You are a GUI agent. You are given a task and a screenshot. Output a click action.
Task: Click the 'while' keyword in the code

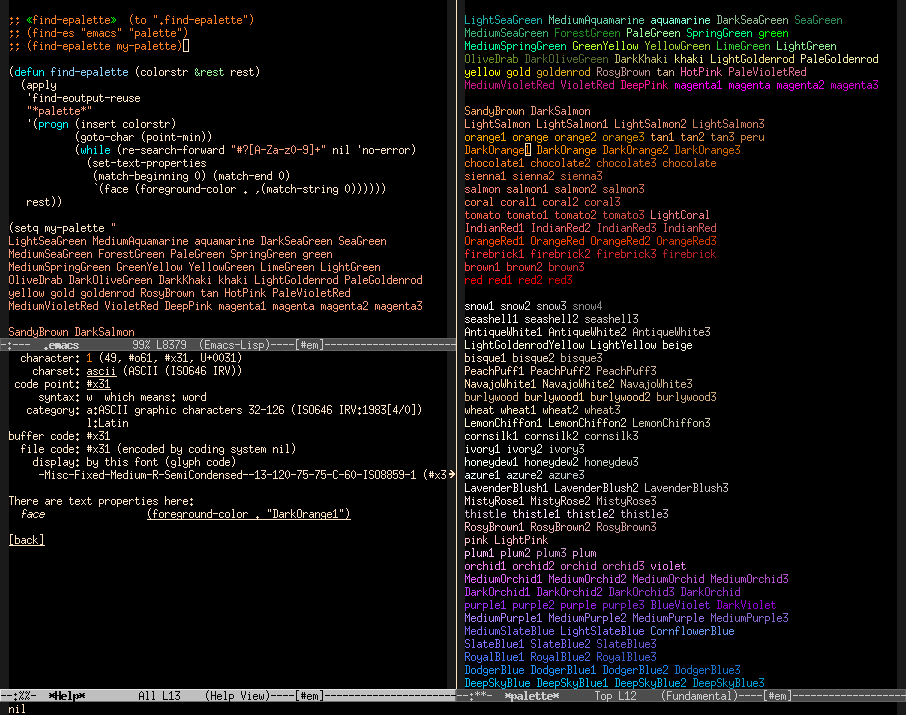tap(95, 150)
